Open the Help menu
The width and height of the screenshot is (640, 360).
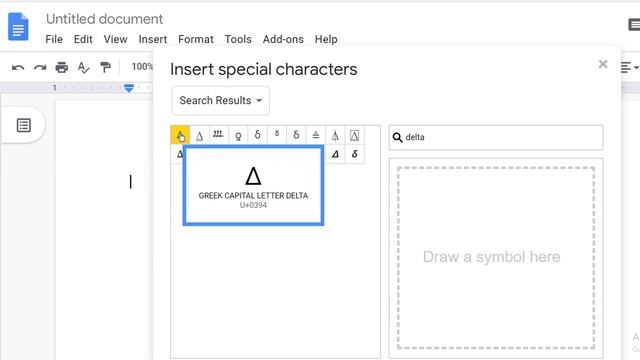point(326,39)
